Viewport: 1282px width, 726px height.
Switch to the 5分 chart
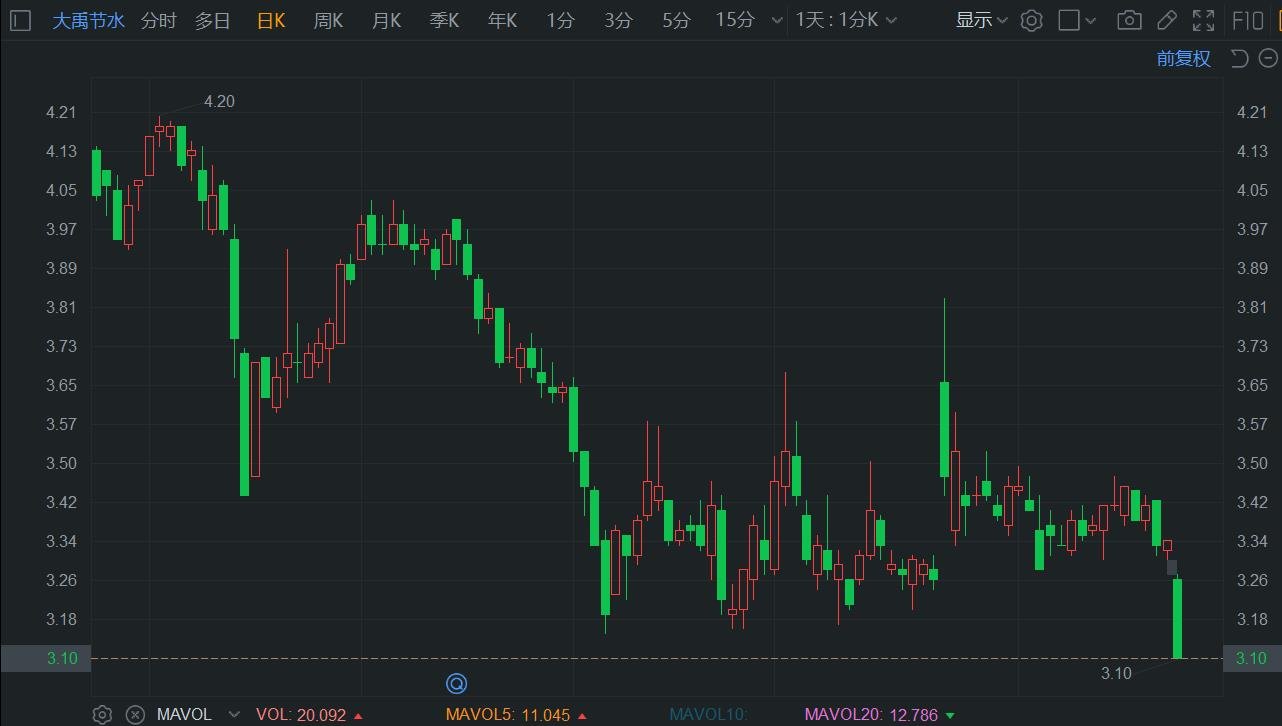click(x=676, y=20)
